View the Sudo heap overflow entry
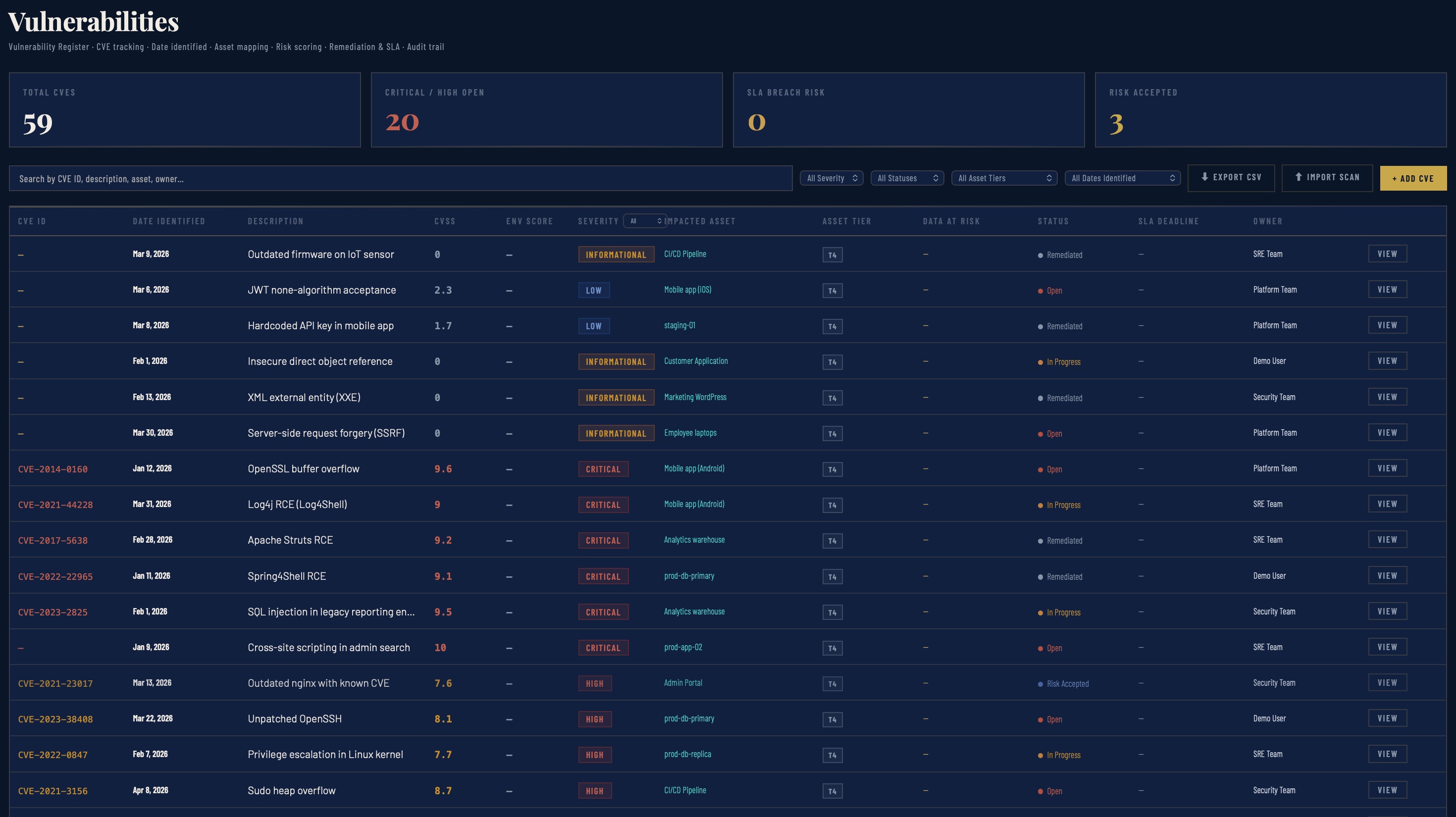1456x817 pixels. coord(1387,789)
